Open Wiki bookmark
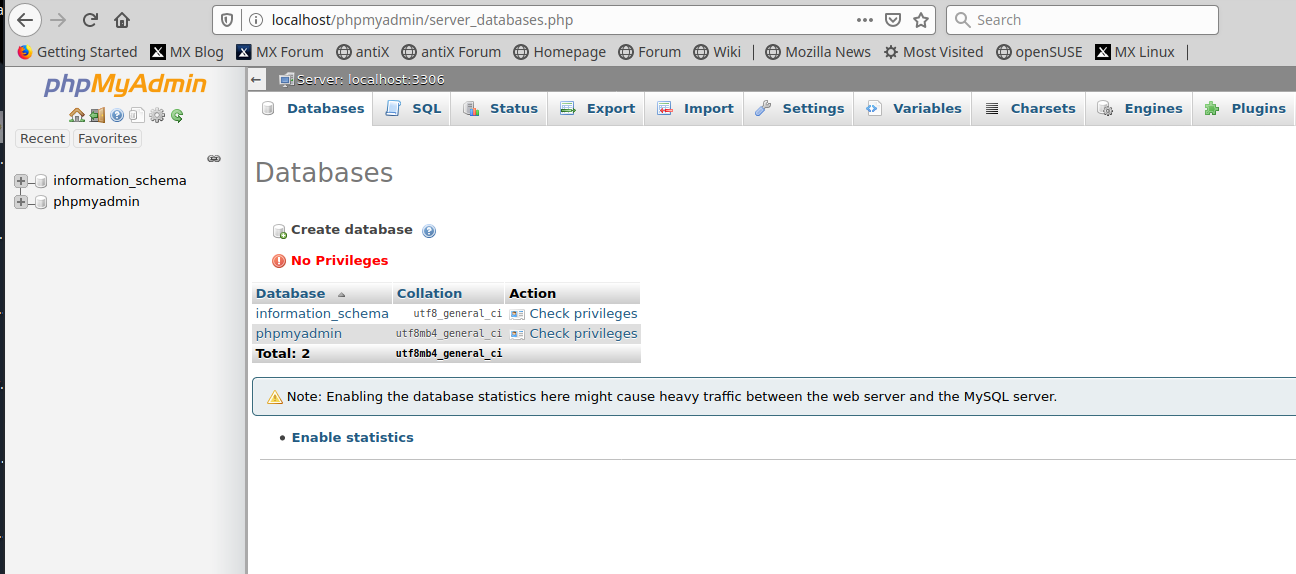The width and height of the screenshot is (1296, 574). (717, 52)
